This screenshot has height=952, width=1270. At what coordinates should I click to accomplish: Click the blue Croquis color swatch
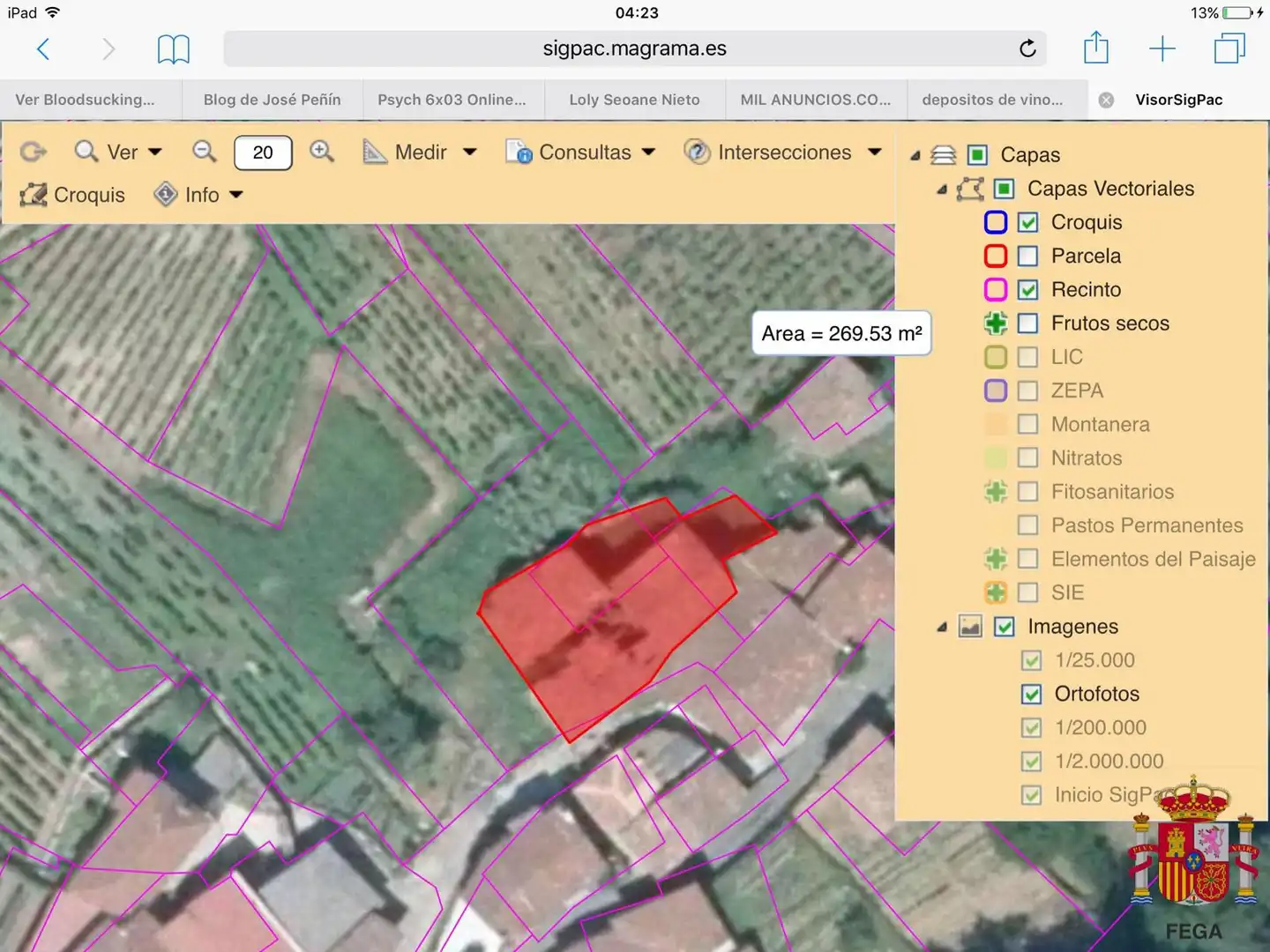996,222
